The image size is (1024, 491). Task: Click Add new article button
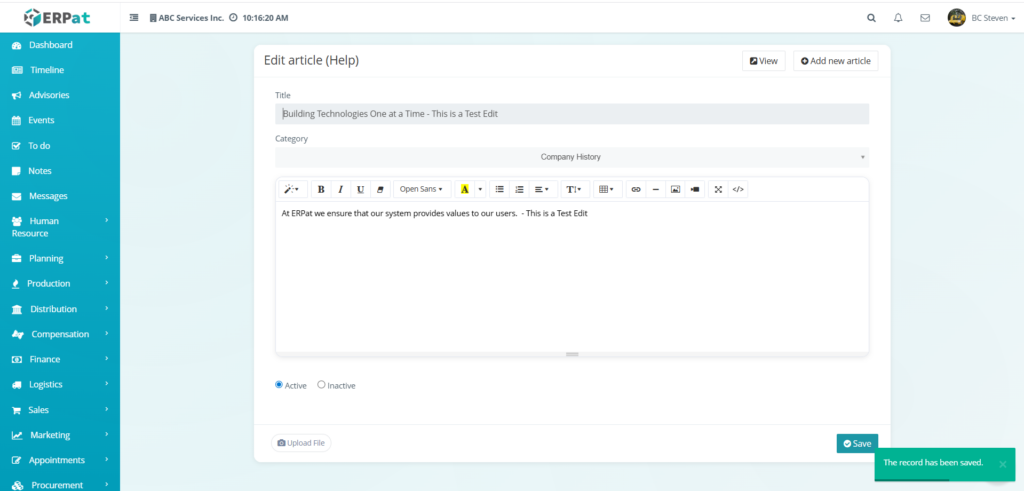pyautogui.click(x=835, y=61)
